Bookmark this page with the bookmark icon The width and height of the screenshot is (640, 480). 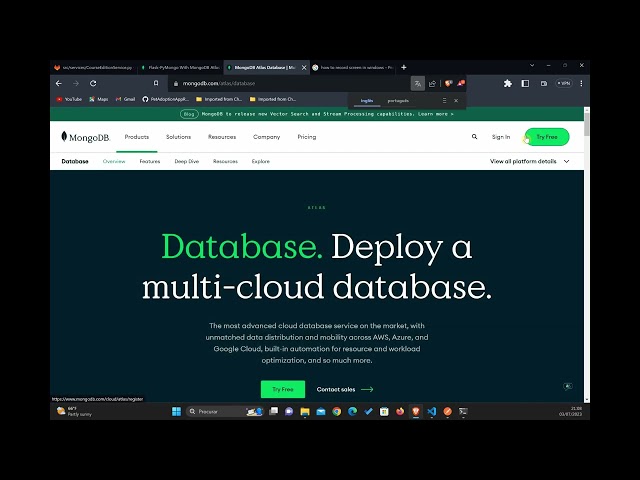pyautogui.click(x=156, y=83)
